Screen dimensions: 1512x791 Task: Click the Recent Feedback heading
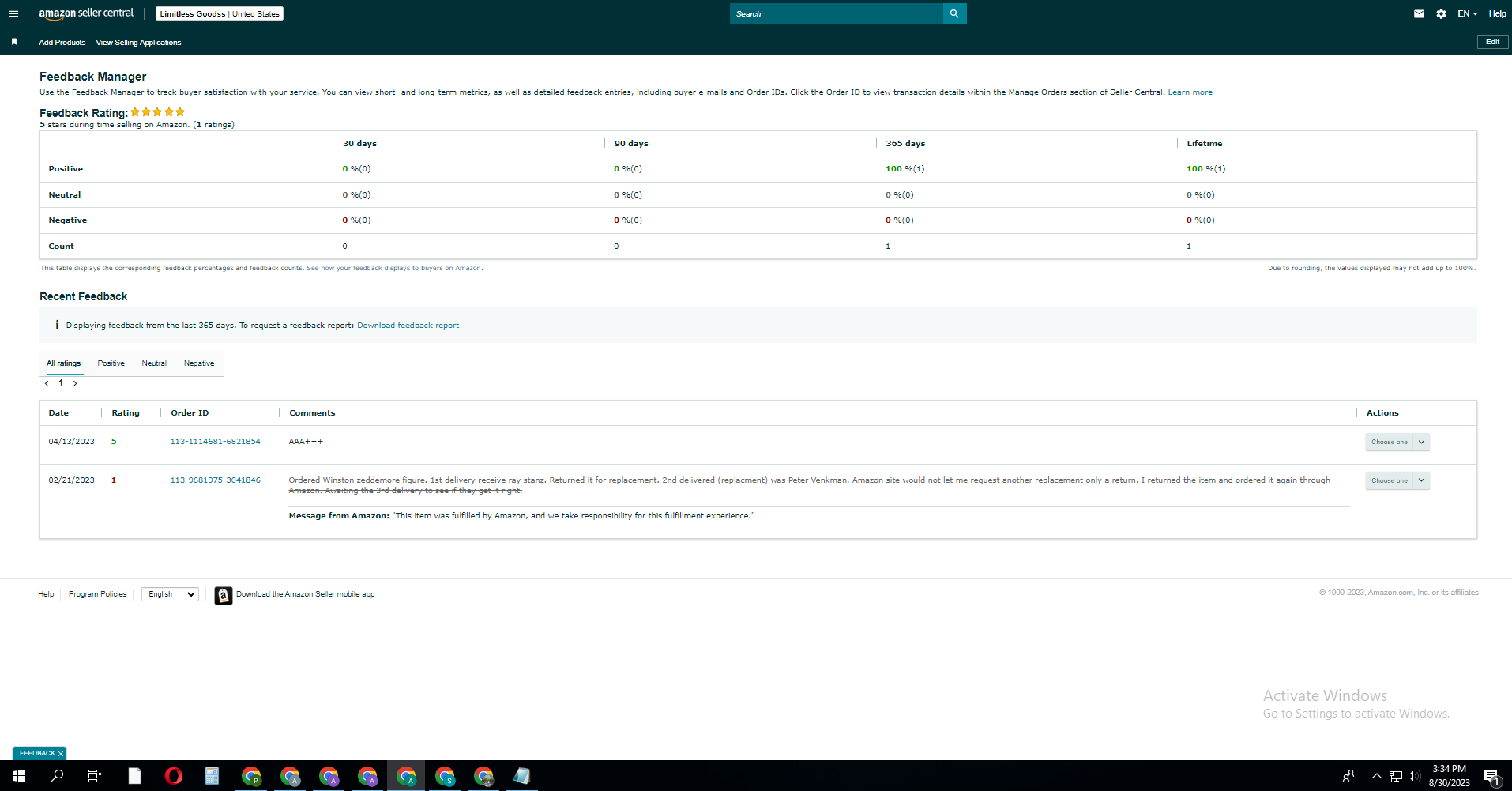pos(83,296)
